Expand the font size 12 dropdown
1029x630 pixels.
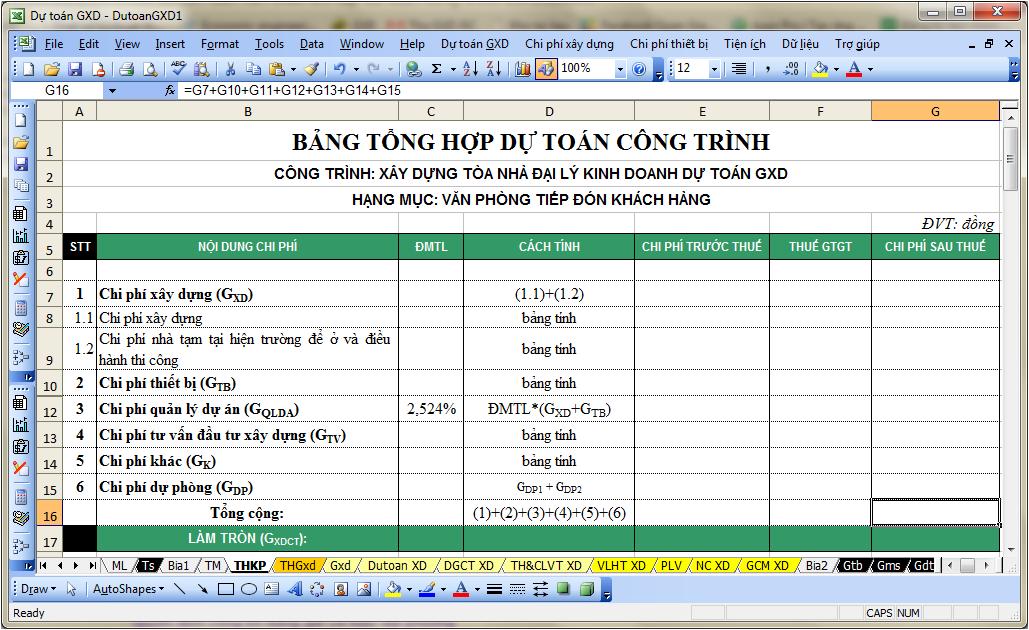pos(714,69)
